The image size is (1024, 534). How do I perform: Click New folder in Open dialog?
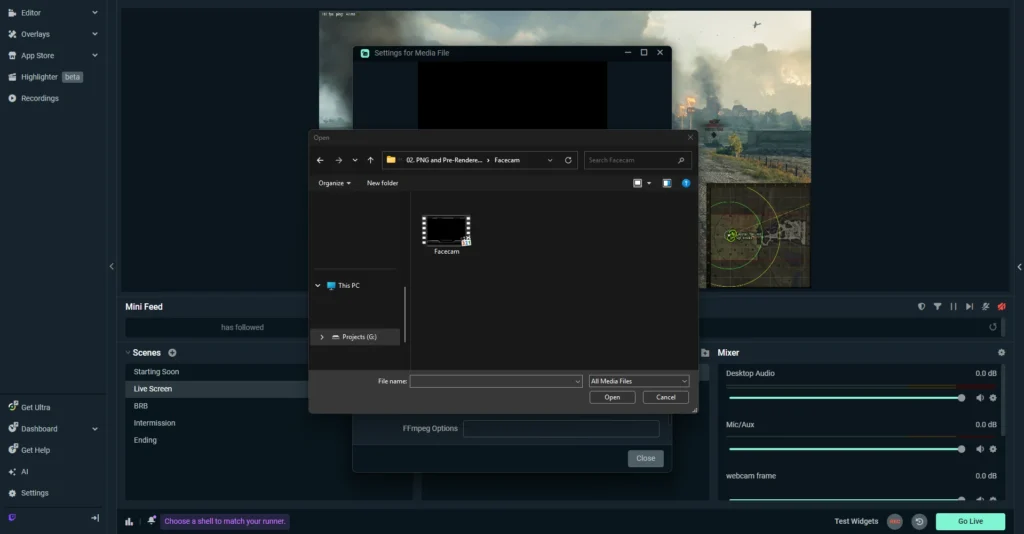(x=382, y=183)
